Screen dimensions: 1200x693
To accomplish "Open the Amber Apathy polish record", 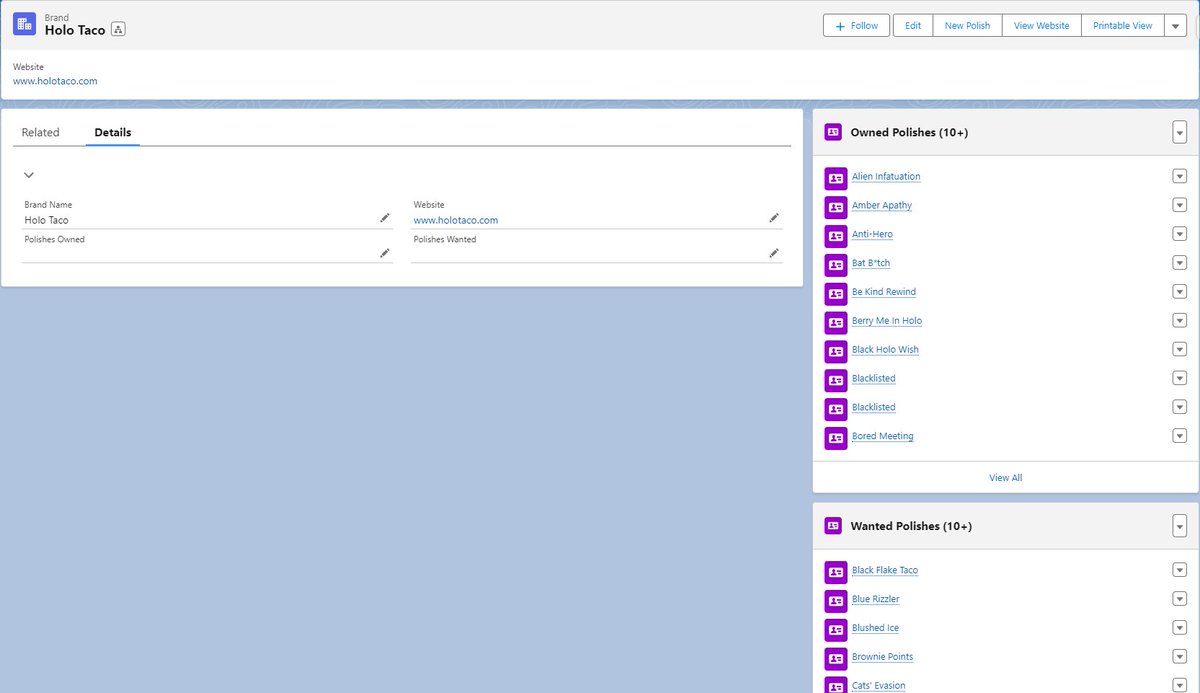I will (x=882, y=205).
